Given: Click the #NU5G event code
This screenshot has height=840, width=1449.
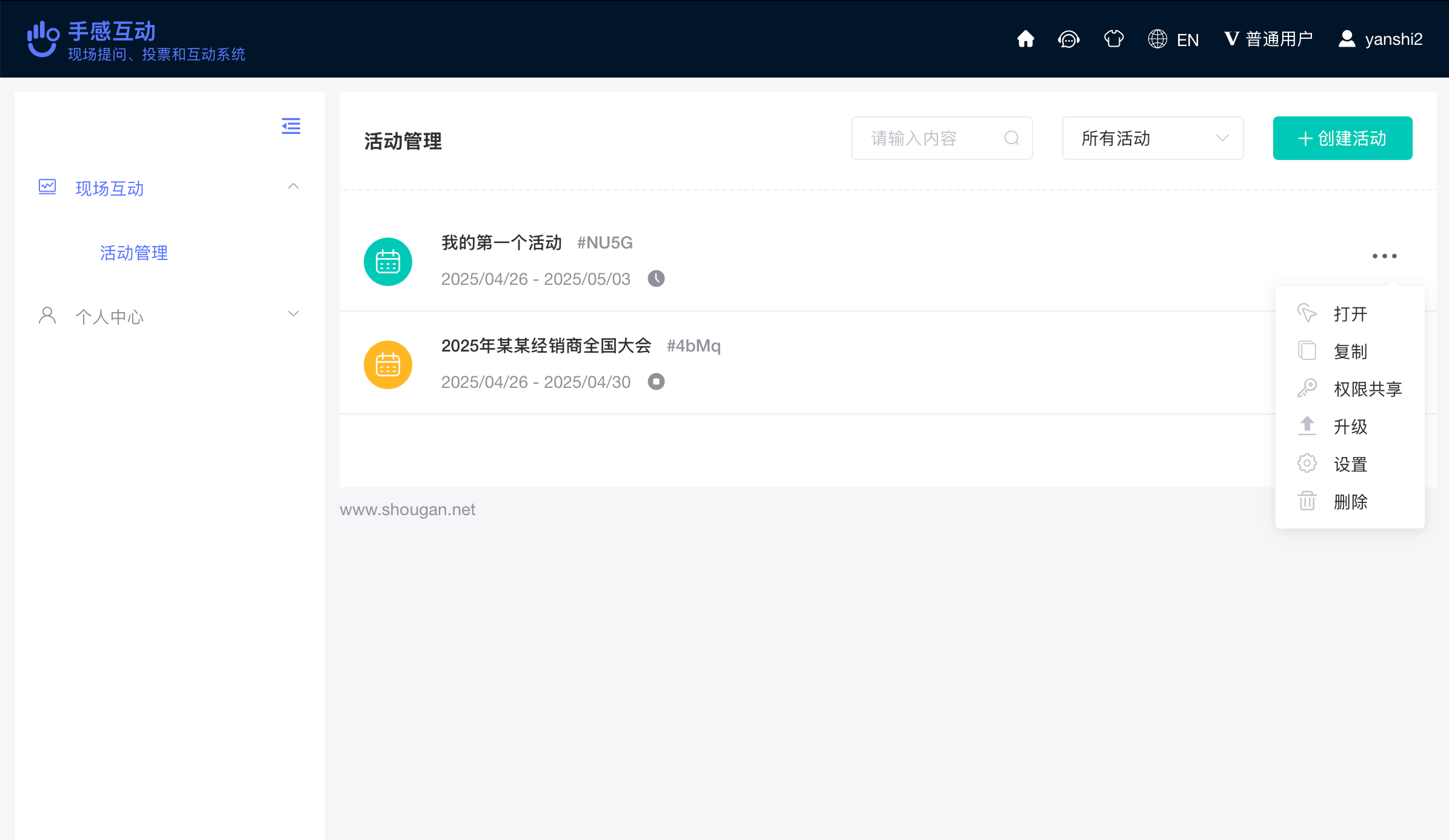Looking at the screenshot, I should (x=604, y=243).
